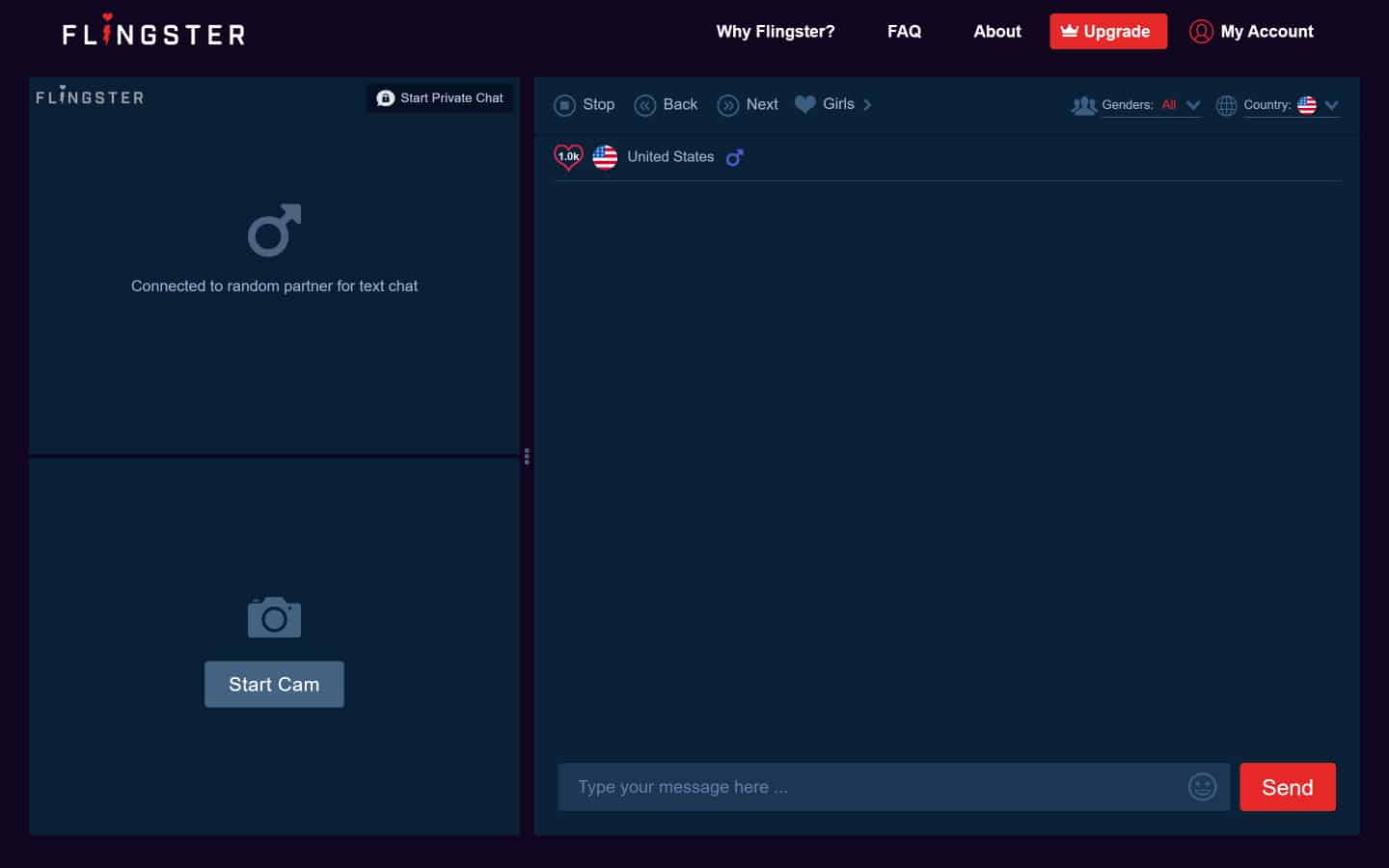
Task: Click the crown icon on Upgrade
Action: (1069, 31)
